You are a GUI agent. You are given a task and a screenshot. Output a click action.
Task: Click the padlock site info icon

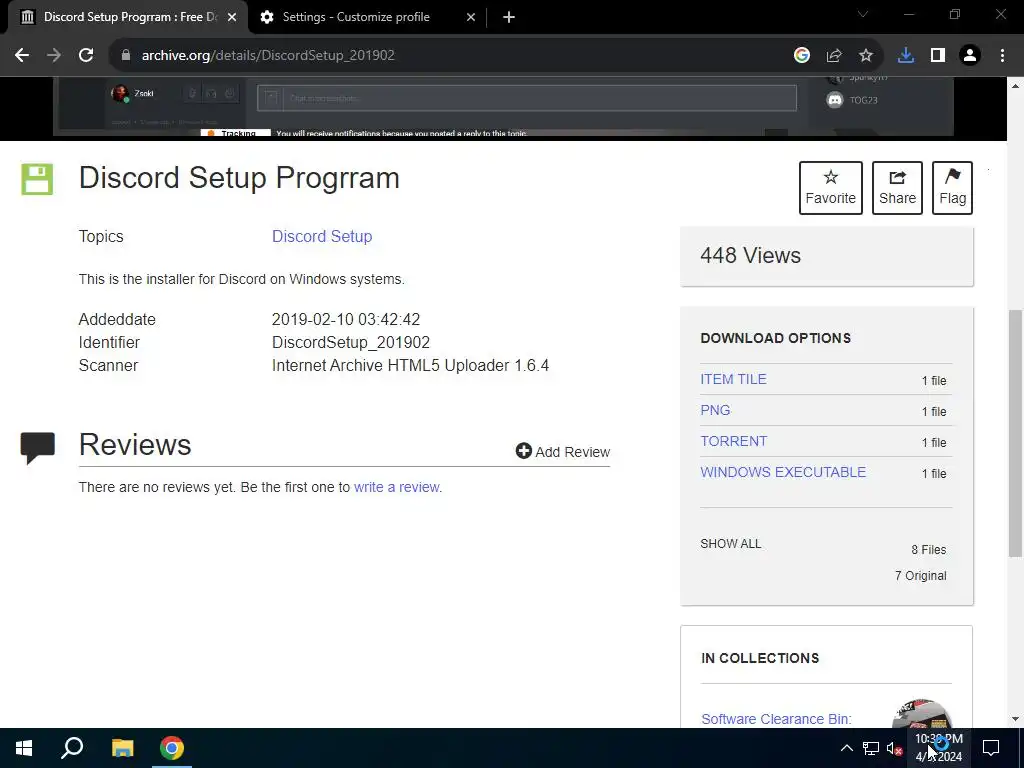(x=125, y=56)
